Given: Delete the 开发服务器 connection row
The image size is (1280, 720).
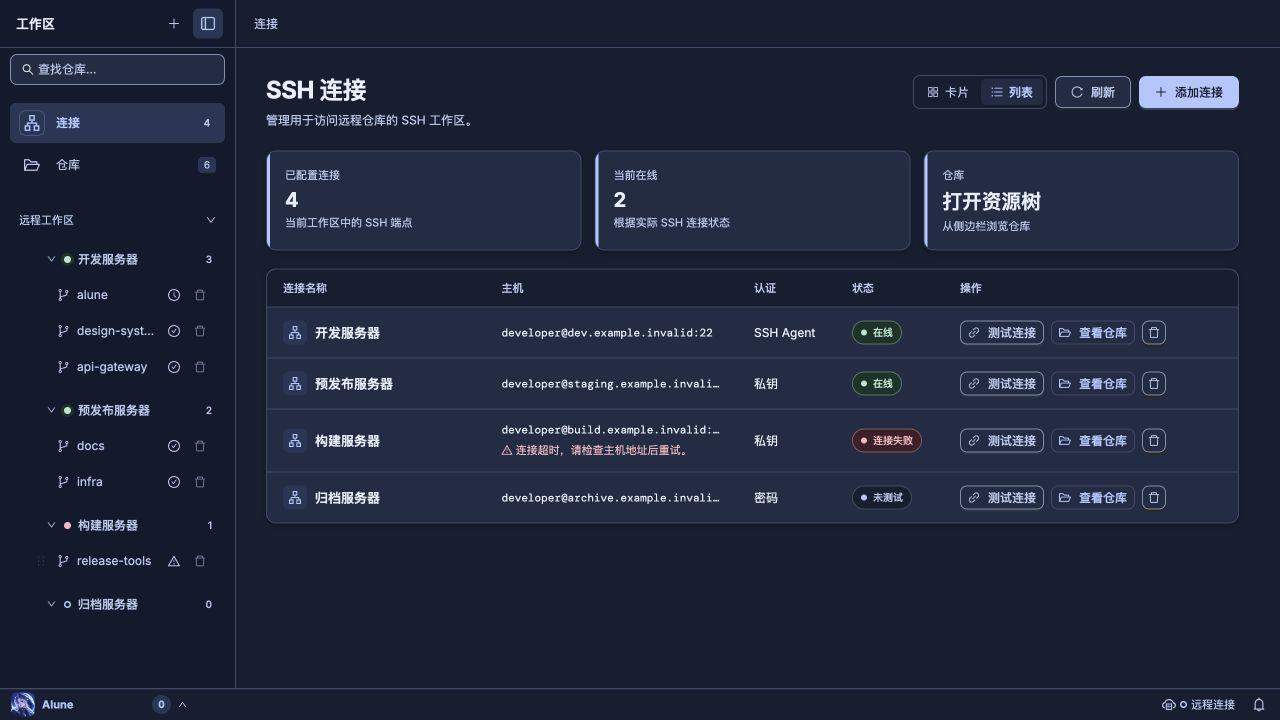Looking at the screenshot, I should coord(1154,333).
